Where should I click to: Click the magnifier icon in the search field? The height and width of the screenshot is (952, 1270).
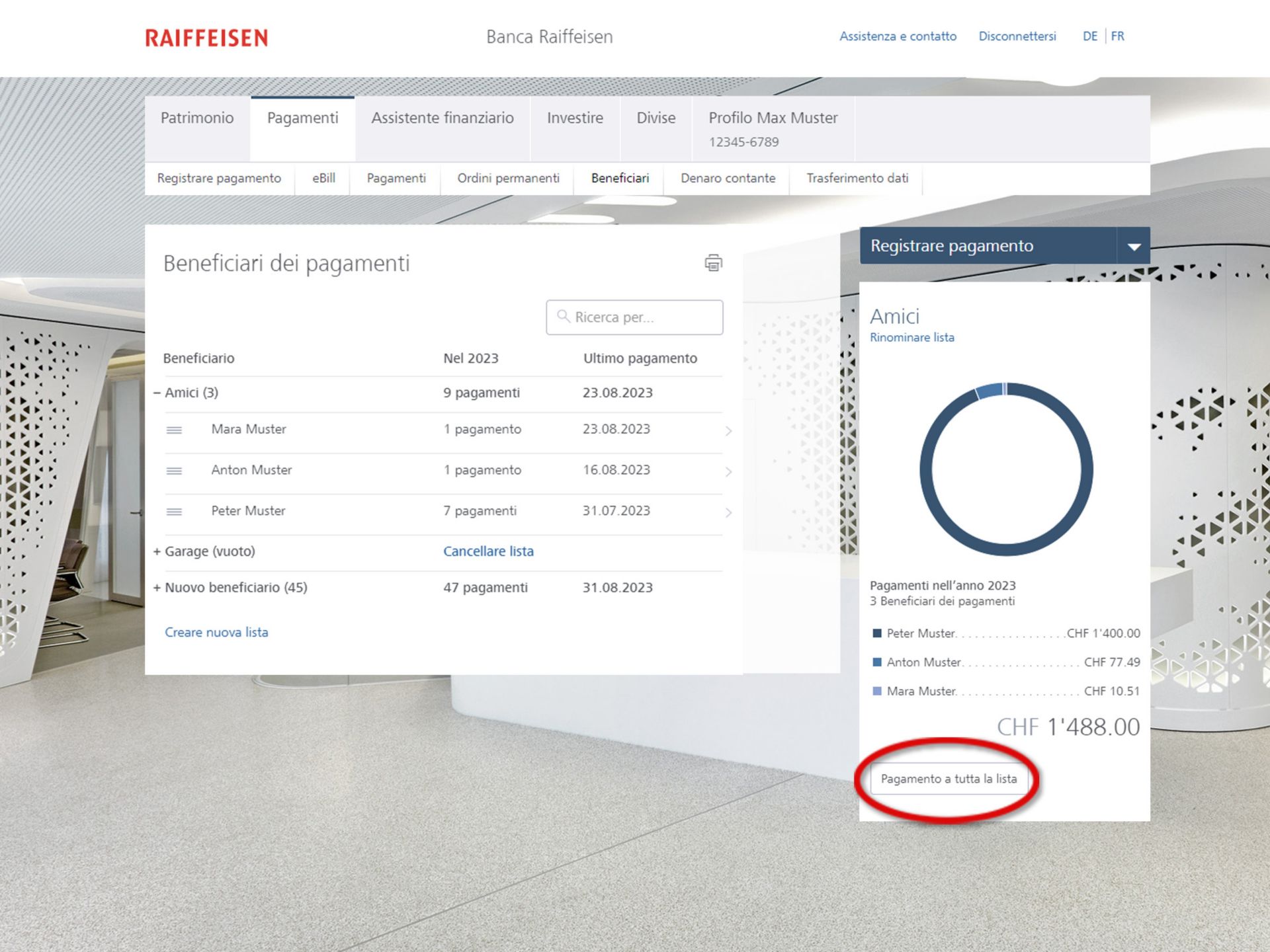point(564,317)
